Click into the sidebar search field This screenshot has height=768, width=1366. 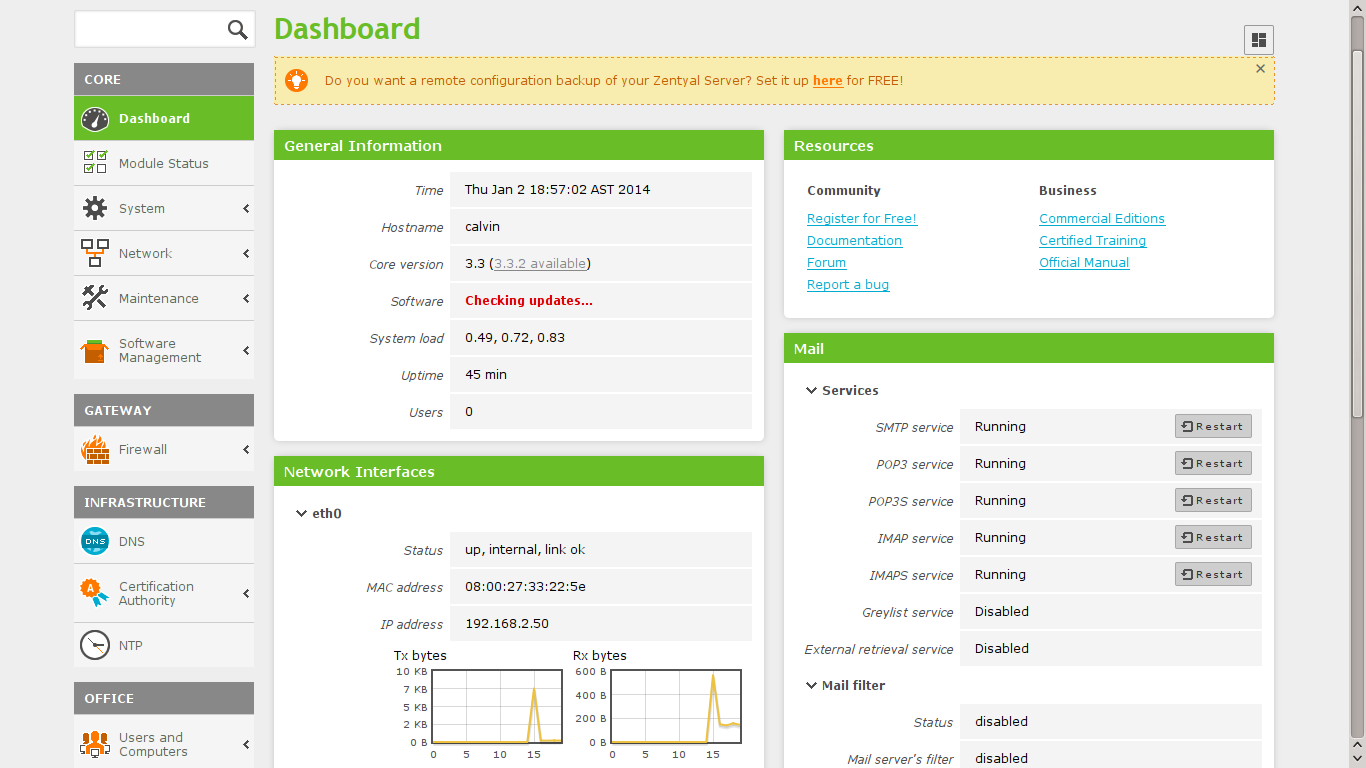pyautogui.click(x=150, y=30)
